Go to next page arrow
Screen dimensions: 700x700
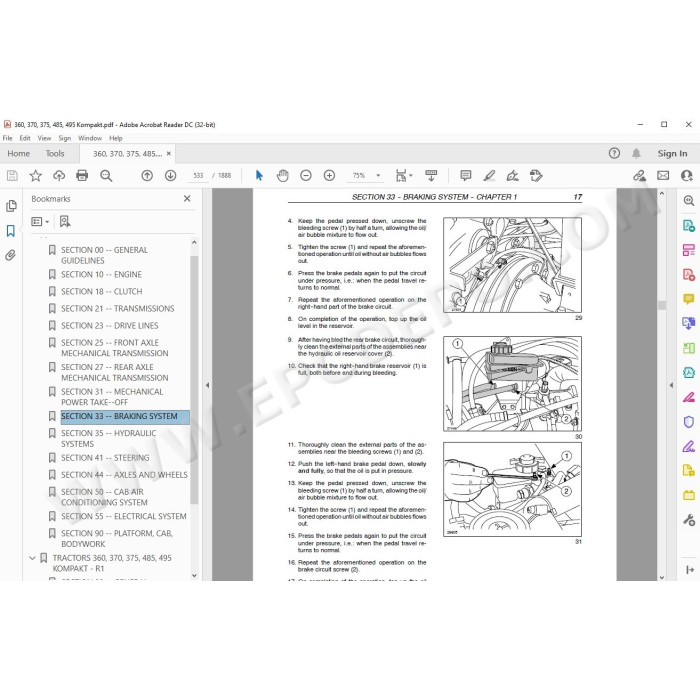[171, 175]
